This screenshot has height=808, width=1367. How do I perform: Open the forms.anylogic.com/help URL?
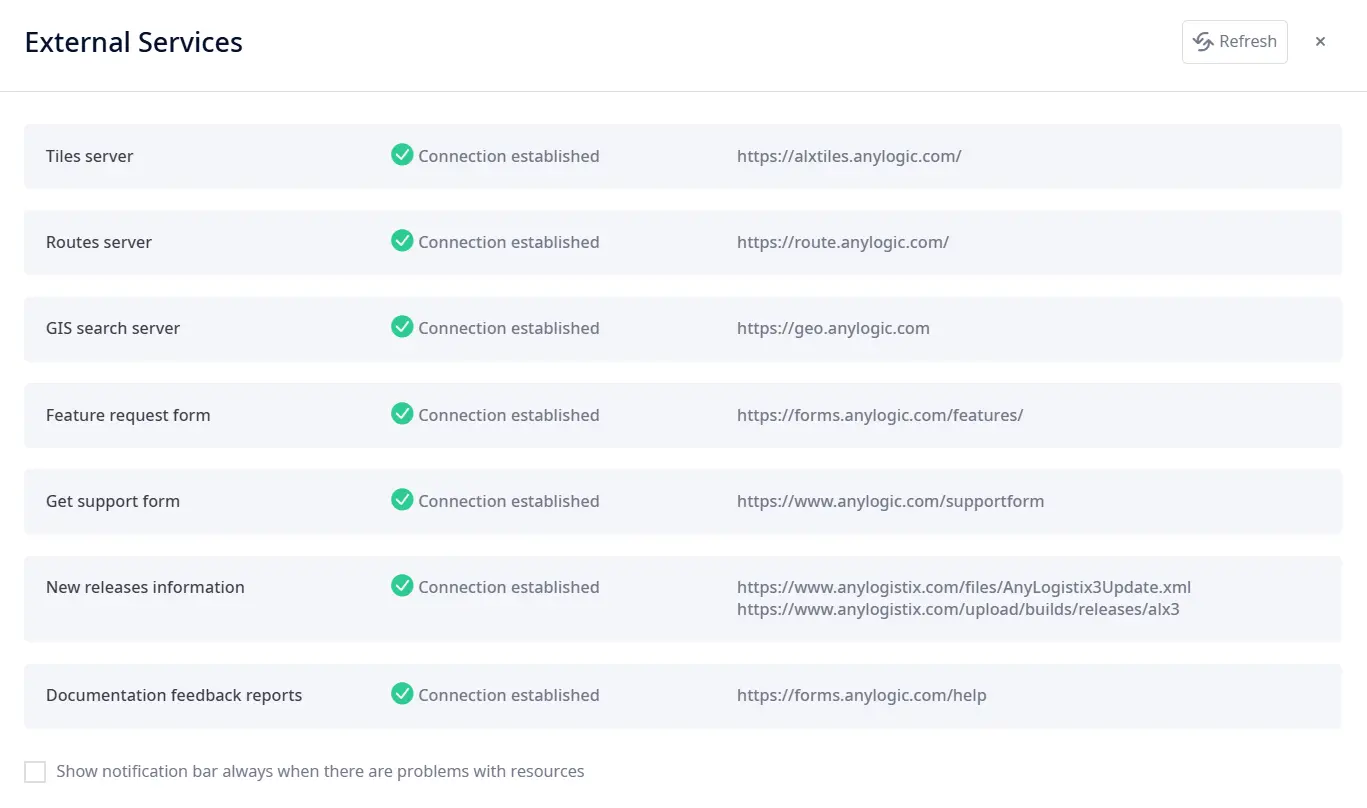[861, 695]
